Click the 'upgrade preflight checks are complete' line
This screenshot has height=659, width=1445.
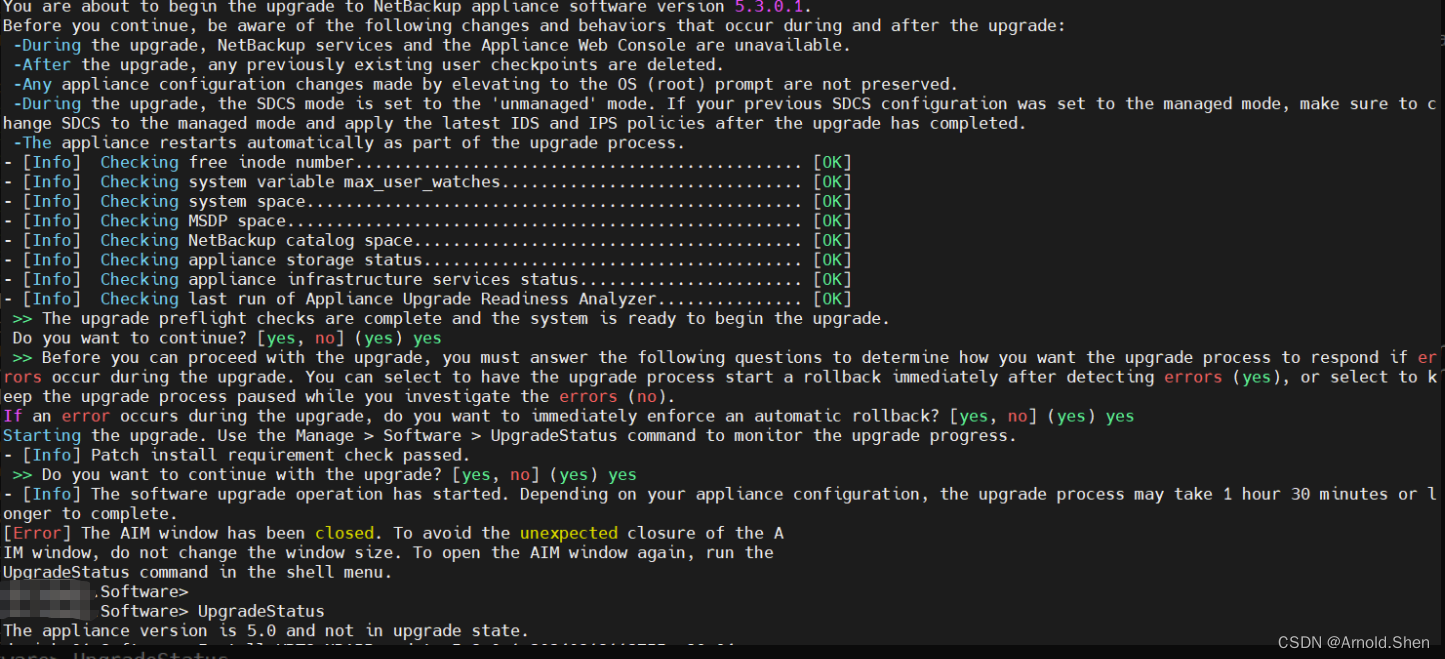pos(450,318)
